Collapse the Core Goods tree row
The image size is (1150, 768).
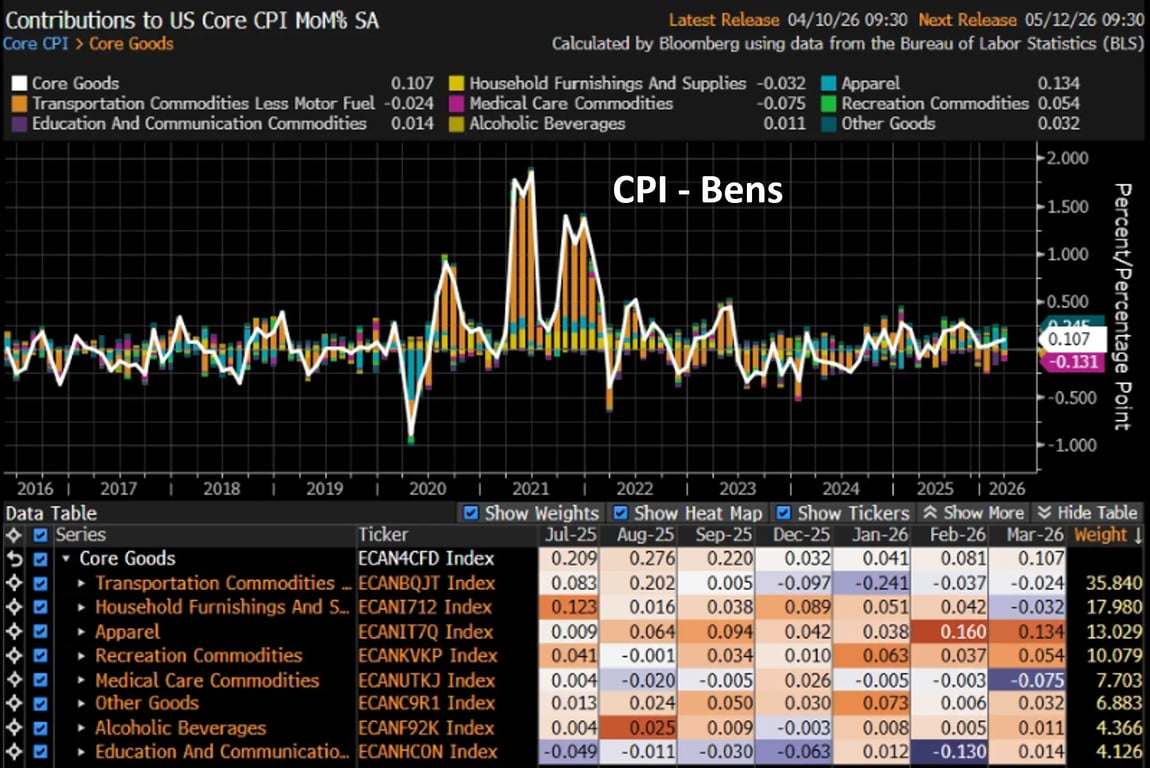pyautogui.click(x=66, y=559)
